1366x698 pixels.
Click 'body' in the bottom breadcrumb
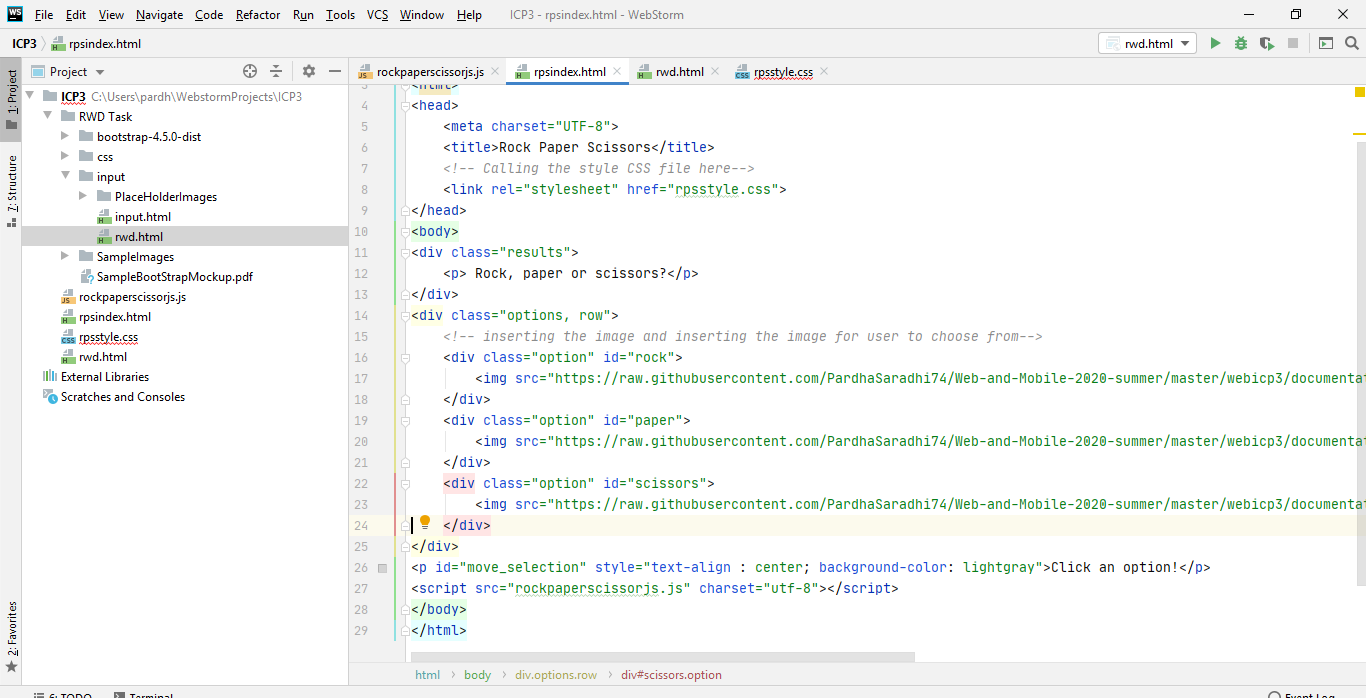click(478, 675)
